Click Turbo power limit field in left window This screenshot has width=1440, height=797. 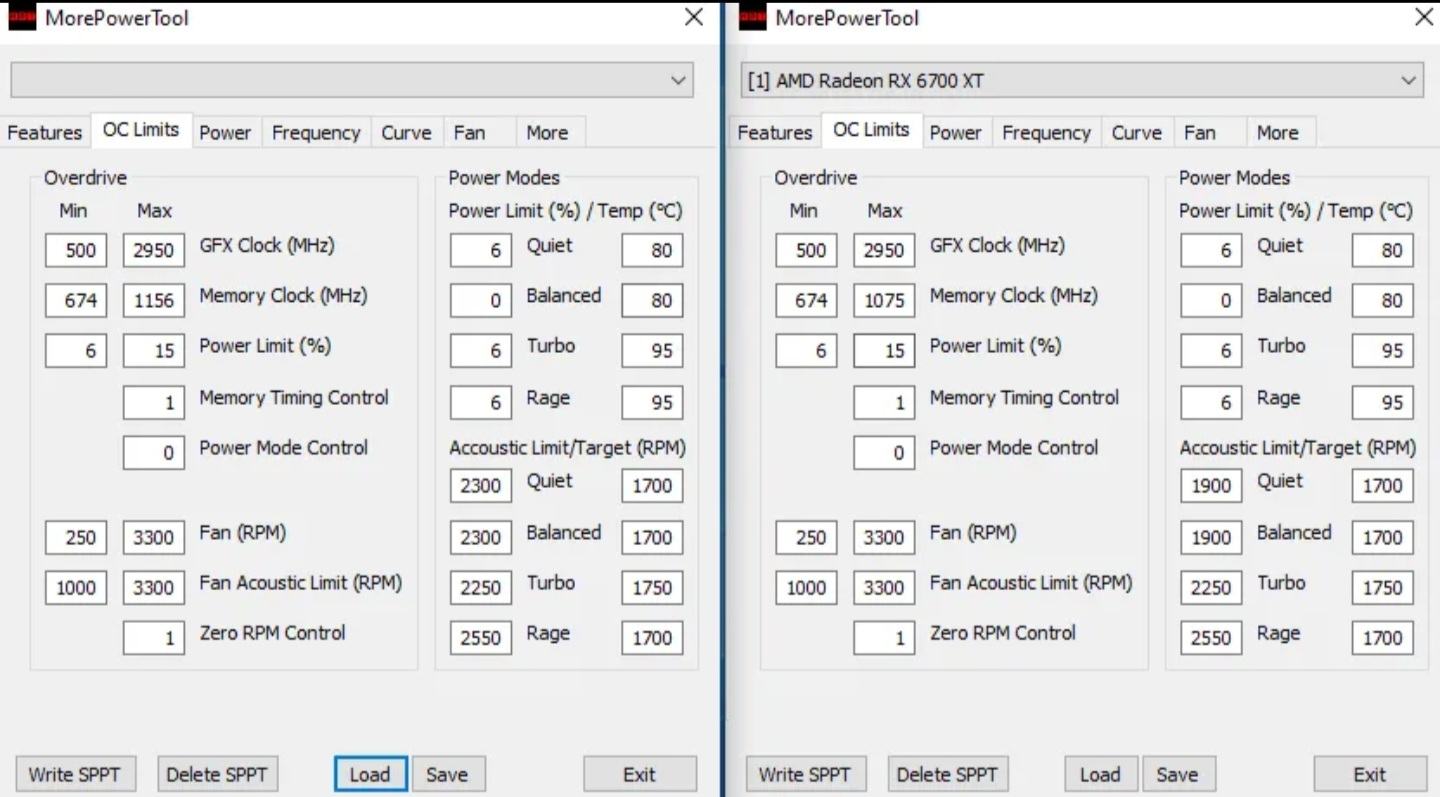pyautogui.click(x=481, y=350)
